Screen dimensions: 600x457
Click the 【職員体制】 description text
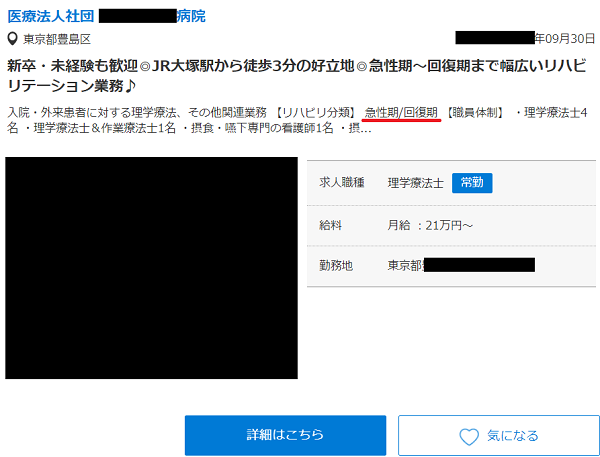coord(475,113)
